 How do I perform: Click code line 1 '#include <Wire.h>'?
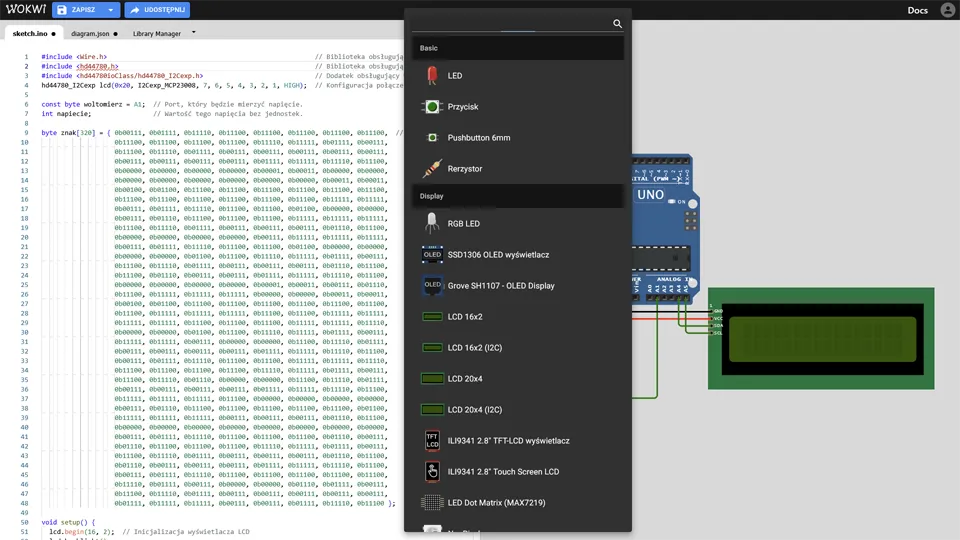click(74, 57)
